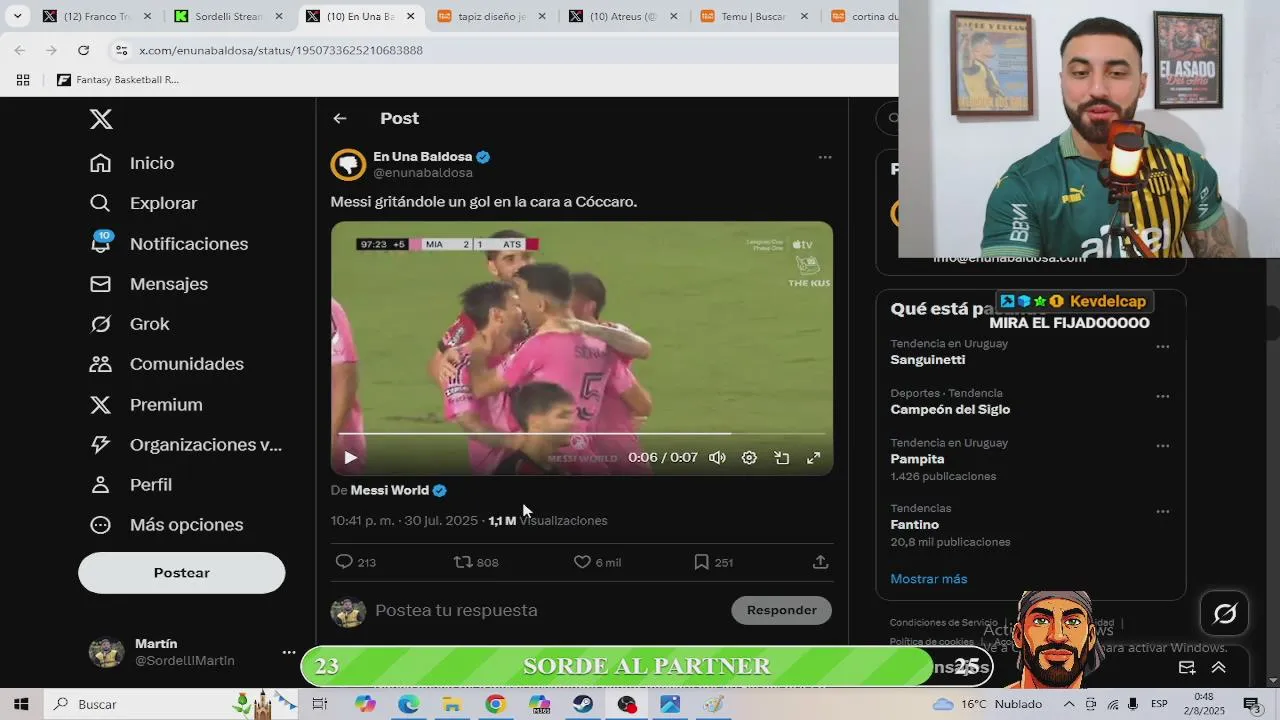Open Sanguinetti trending topic
This screenshot has width=1280, height=720.
(x=928, y=360)
